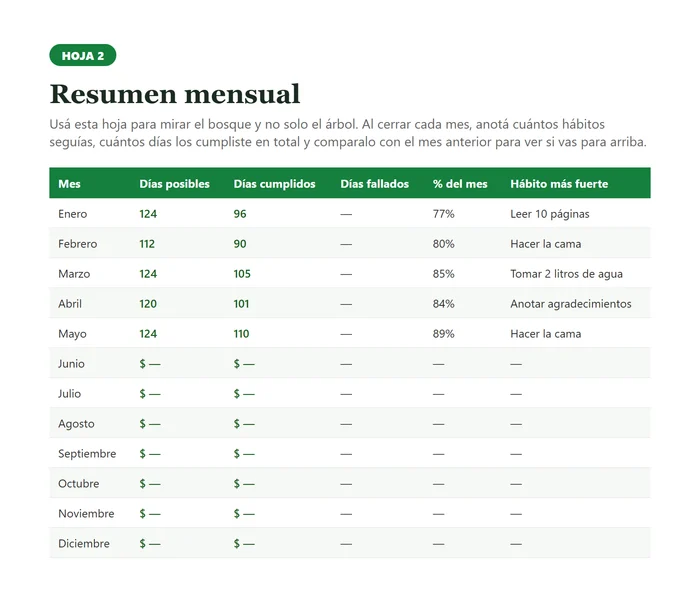Viewport: 700px width, 602px height.
Task: Click the HOJA 2 badge
Action: pyautogui.click(x=83, y=55)
